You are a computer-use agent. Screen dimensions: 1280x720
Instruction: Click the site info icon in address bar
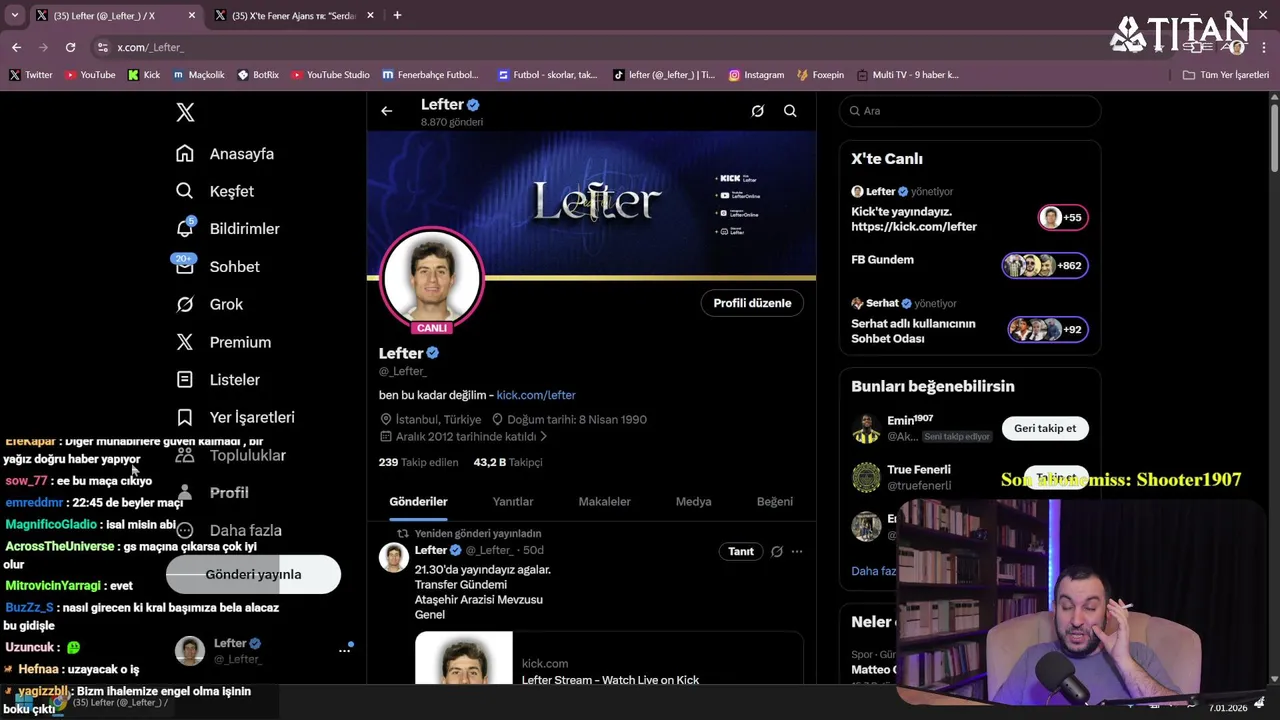102,47
